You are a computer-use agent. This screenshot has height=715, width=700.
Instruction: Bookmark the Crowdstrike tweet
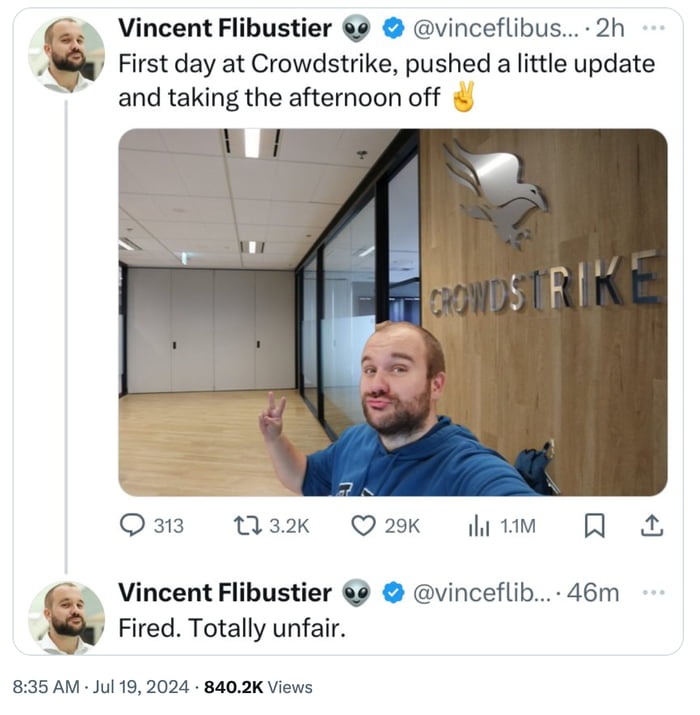(x=595, y=525)
